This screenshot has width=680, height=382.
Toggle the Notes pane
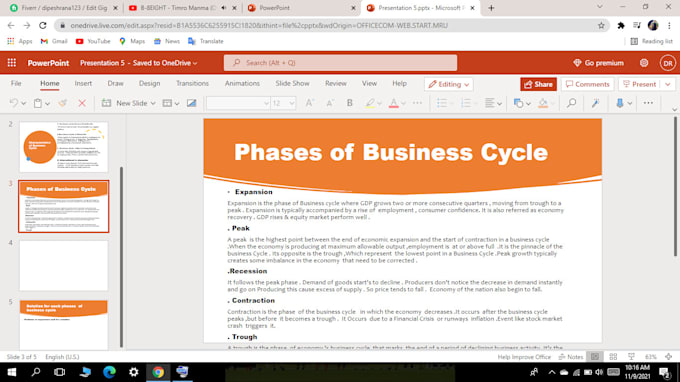pyautogui.click(x=571, y=357)
